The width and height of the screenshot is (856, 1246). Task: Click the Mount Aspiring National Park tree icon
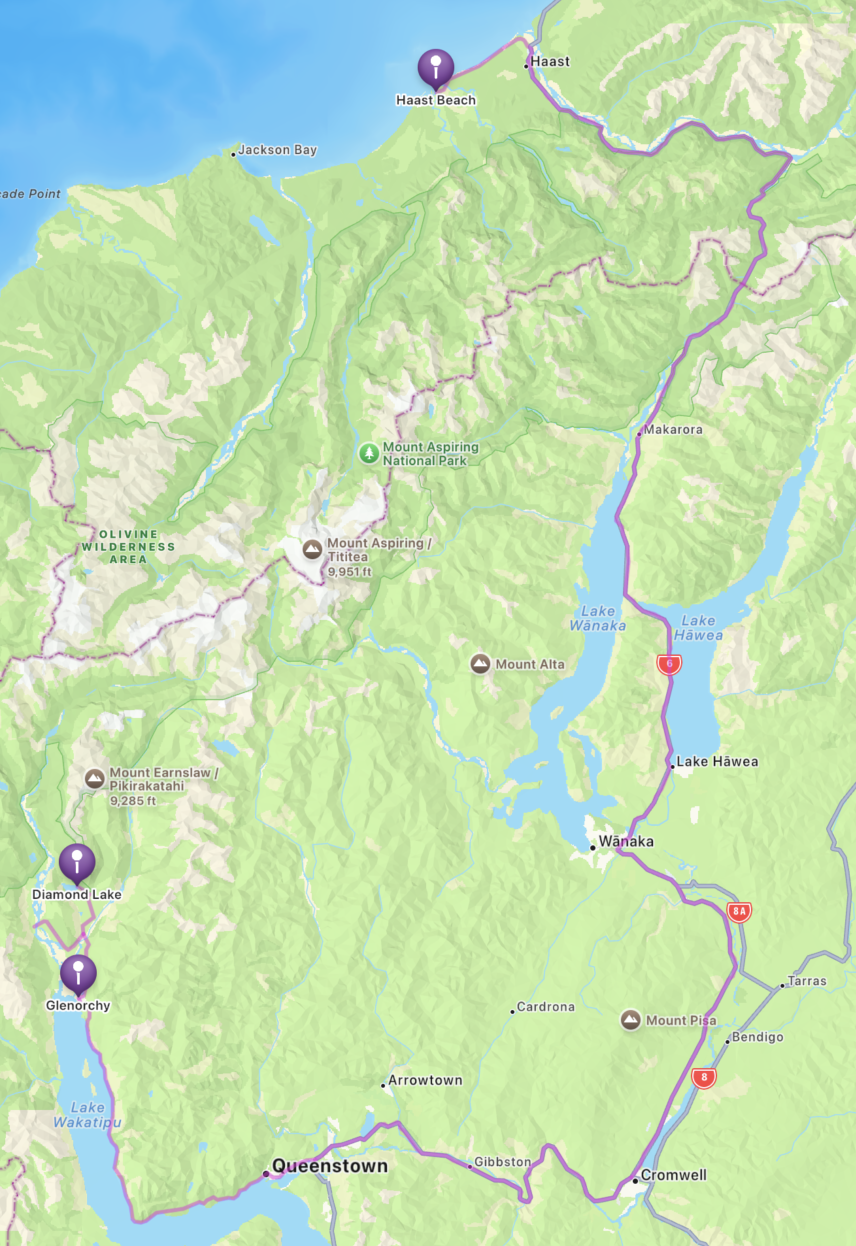click(370, 453)
